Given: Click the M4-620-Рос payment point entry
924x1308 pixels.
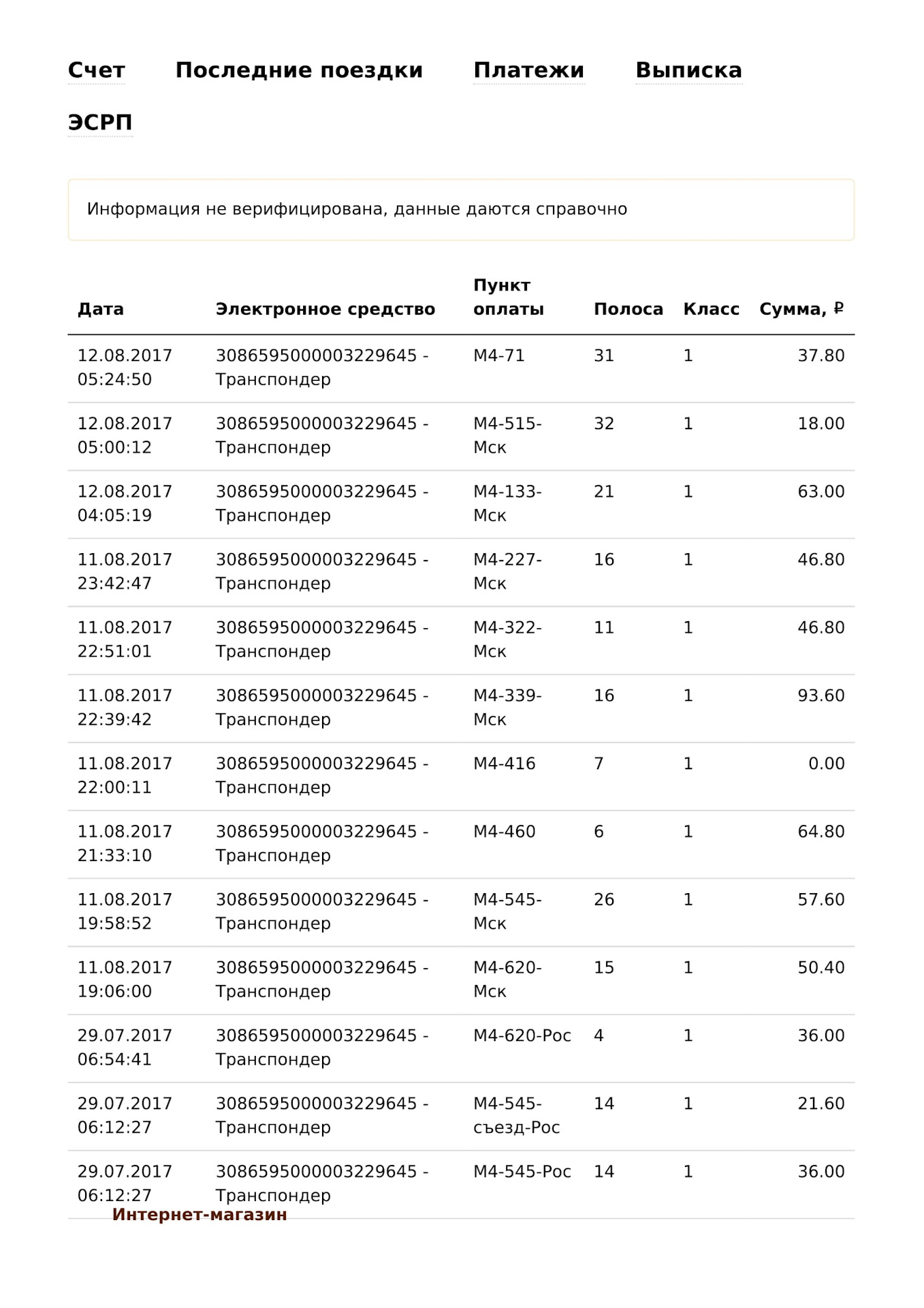Looking at the screenshot, I should pyautogui.click(x=522, y=1035).
